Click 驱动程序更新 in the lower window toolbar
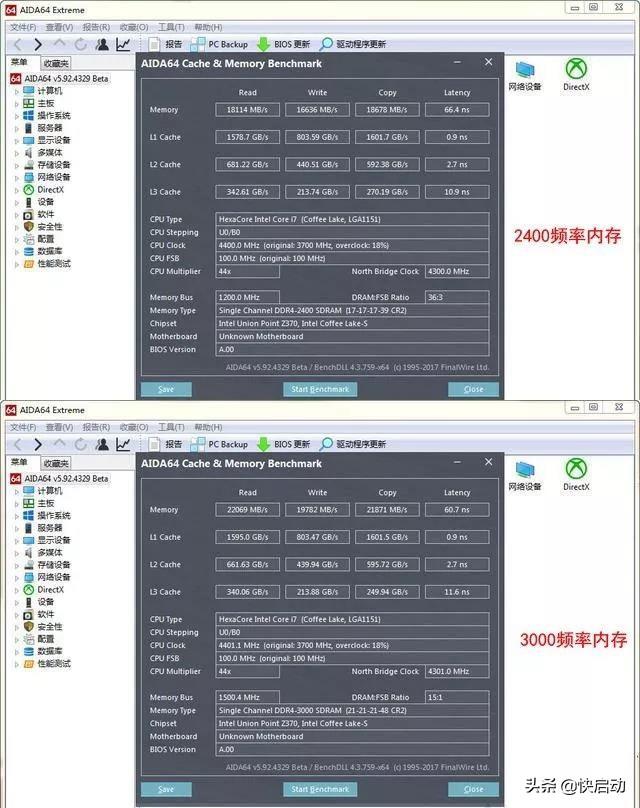This screenshot has width=640, height=808. click(352, 444)
